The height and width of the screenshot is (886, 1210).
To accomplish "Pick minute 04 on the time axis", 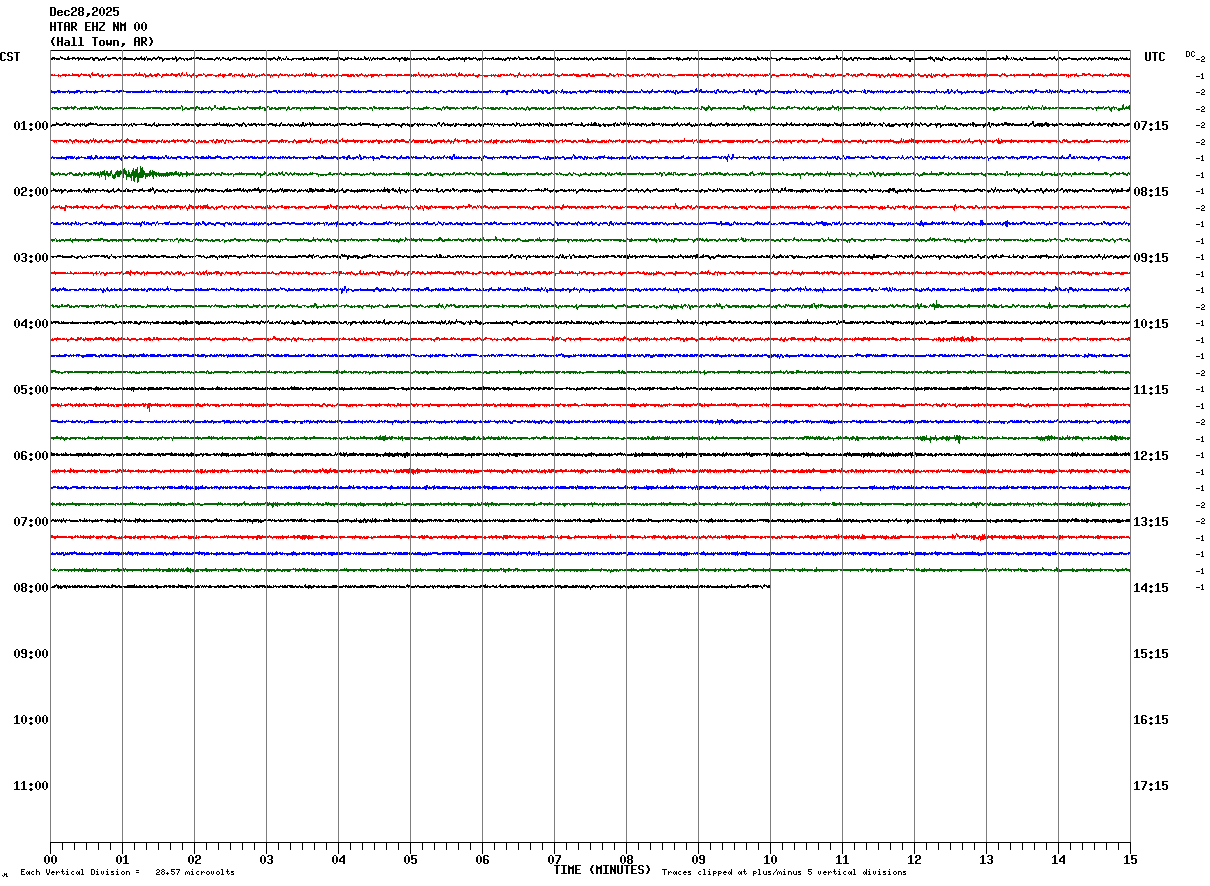I will (x=338, y=859).
